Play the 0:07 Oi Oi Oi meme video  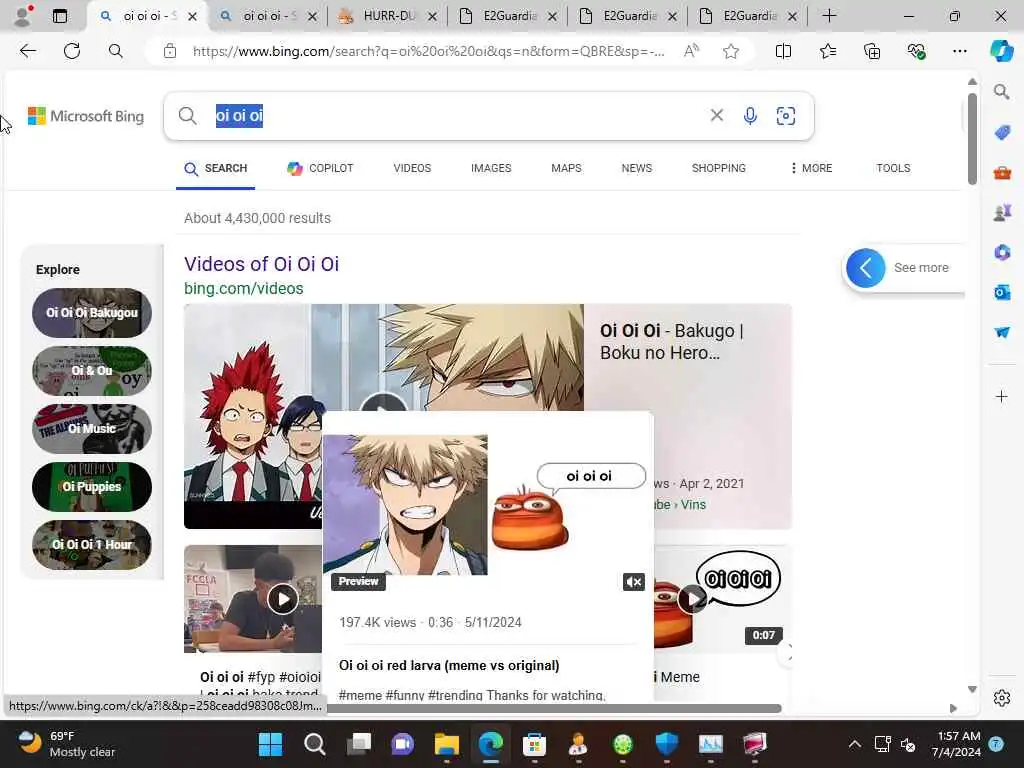click(x=692, y=598)
